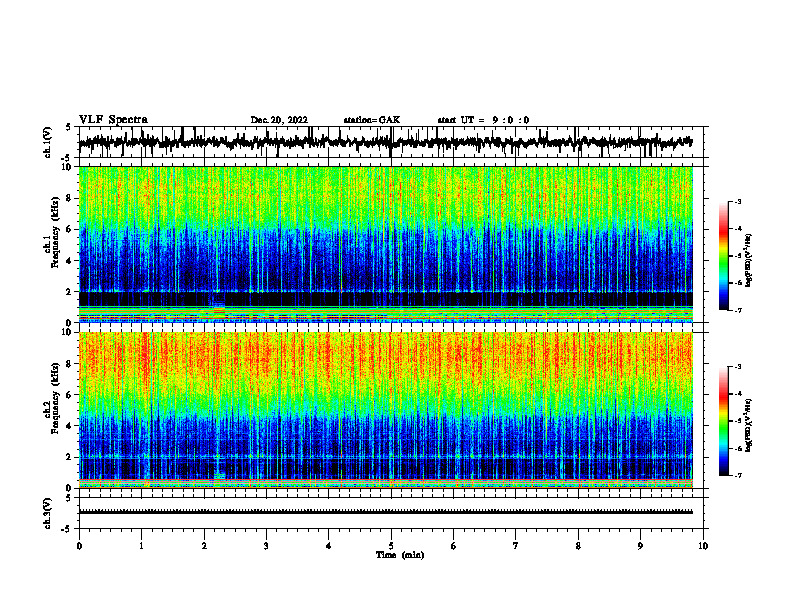
Task: Click time axis tick label "1"
Action: click(x=141, y=545)
